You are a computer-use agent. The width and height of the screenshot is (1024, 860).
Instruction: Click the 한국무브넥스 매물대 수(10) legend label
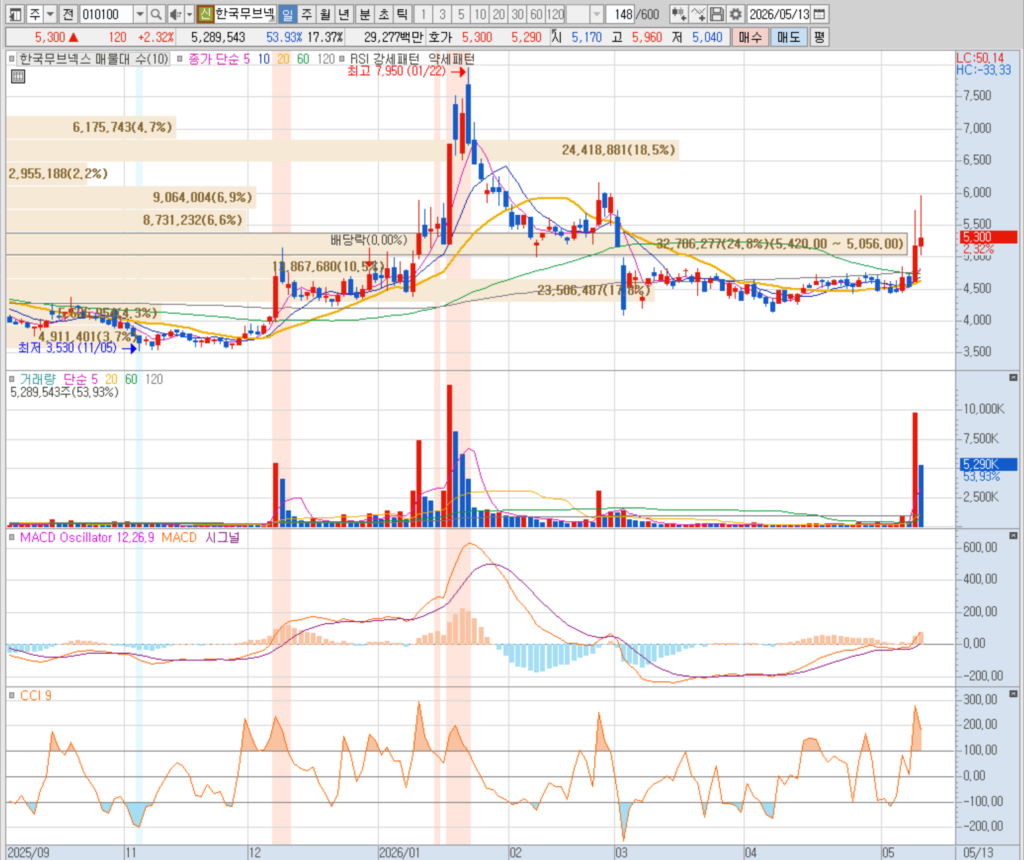click(93, 59)
